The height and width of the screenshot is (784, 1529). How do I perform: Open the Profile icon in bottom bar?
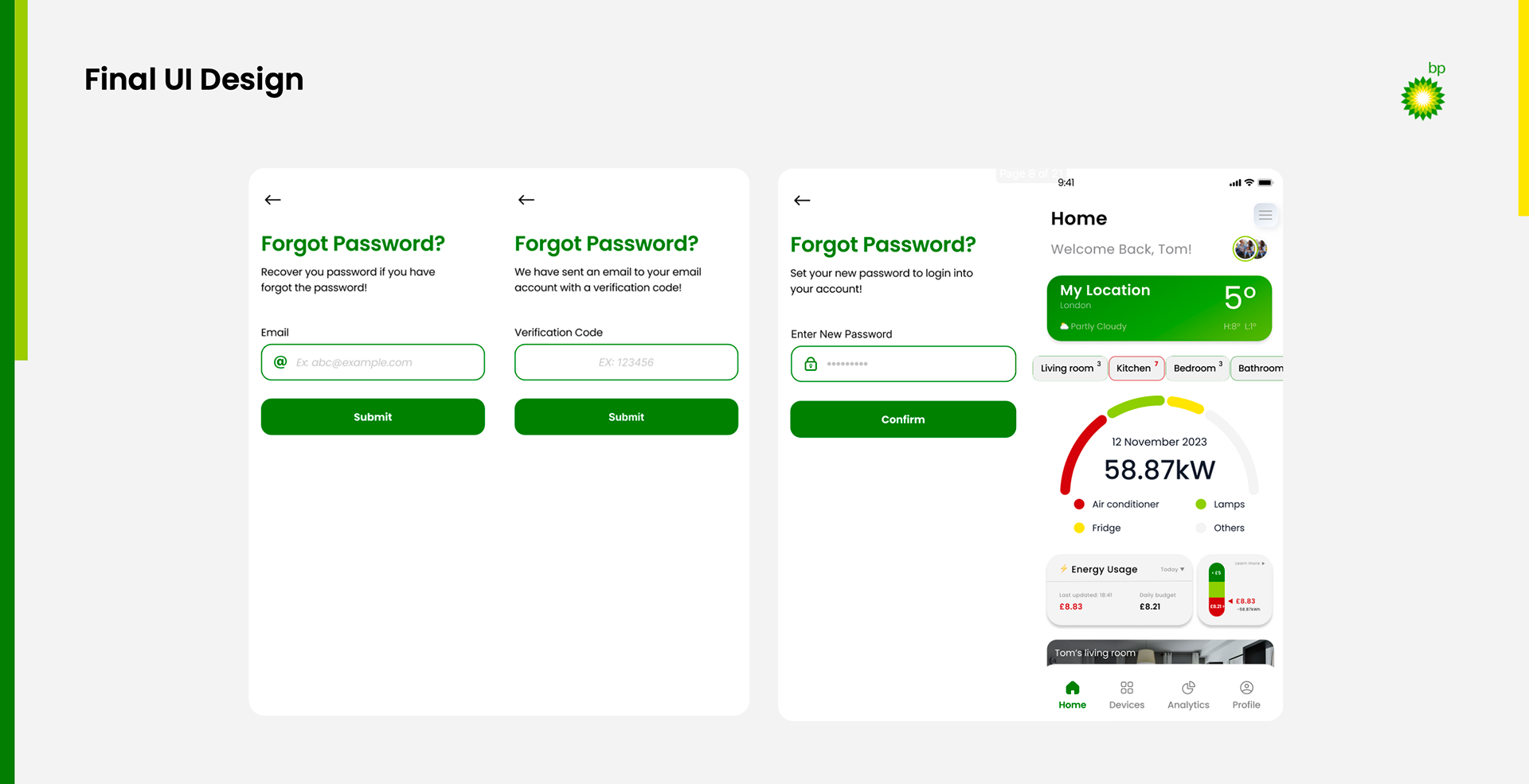(1246, 688)
